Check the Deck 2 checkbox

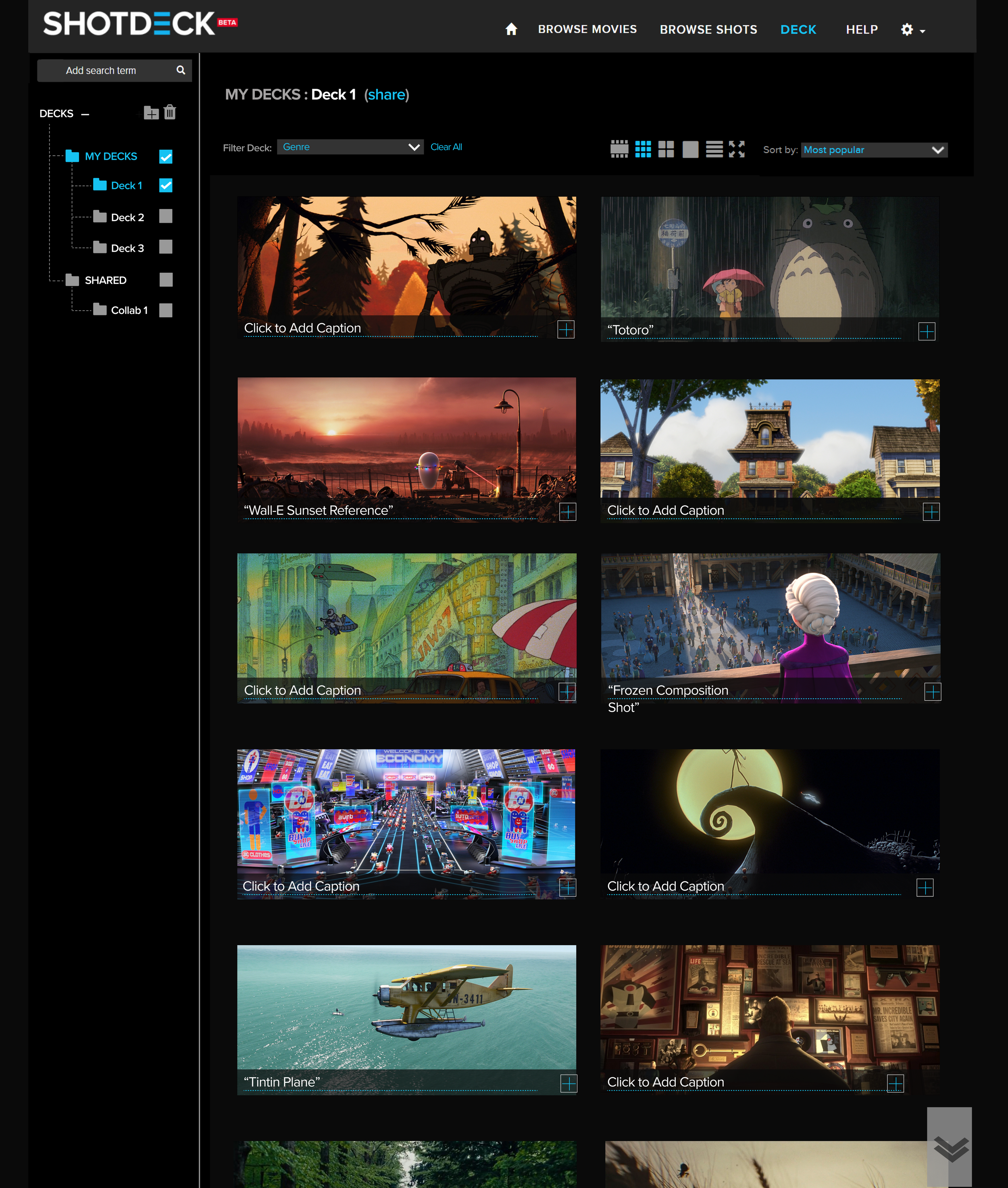166,216
